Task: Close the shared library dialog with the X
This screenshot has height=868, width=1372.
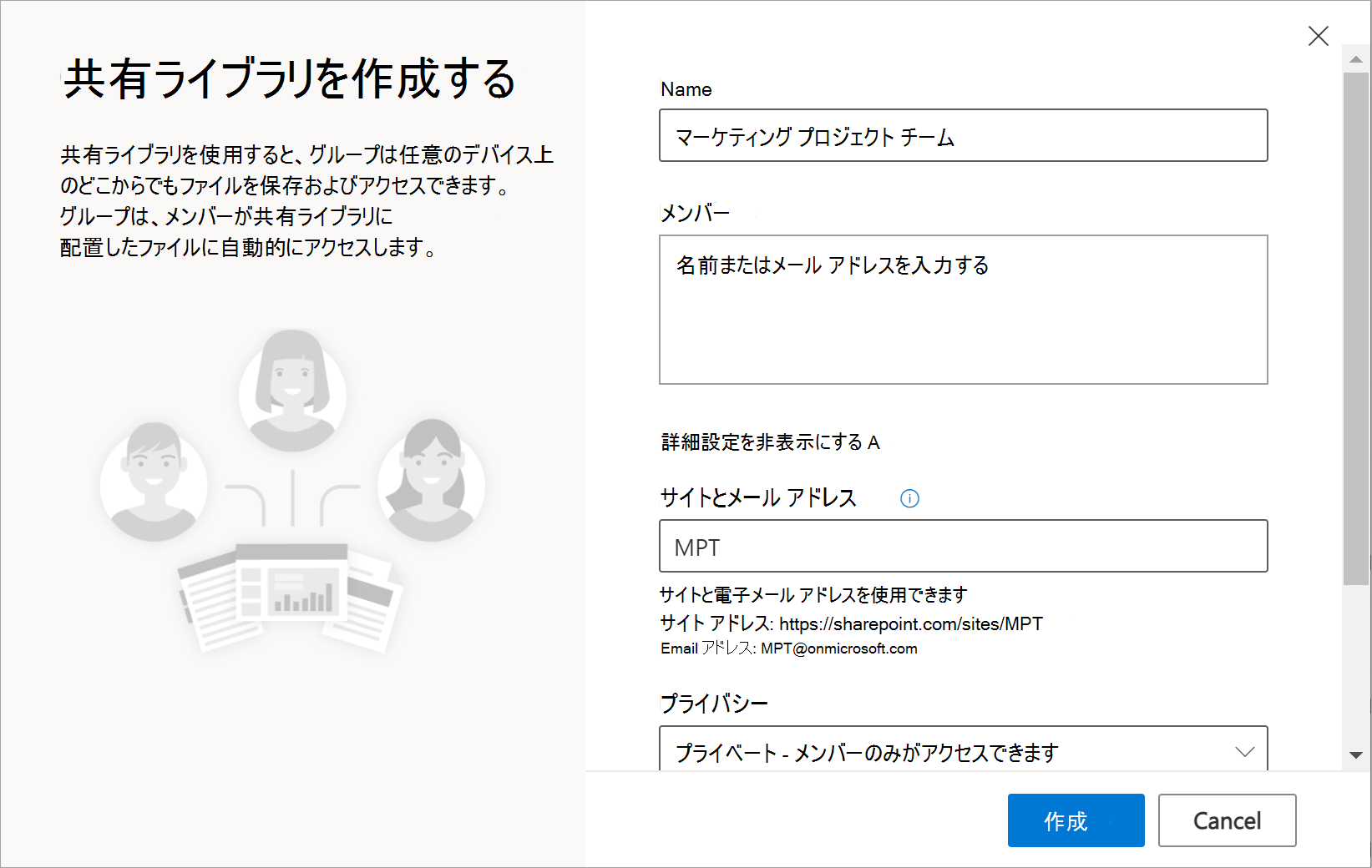Action: click(1318, 36)
